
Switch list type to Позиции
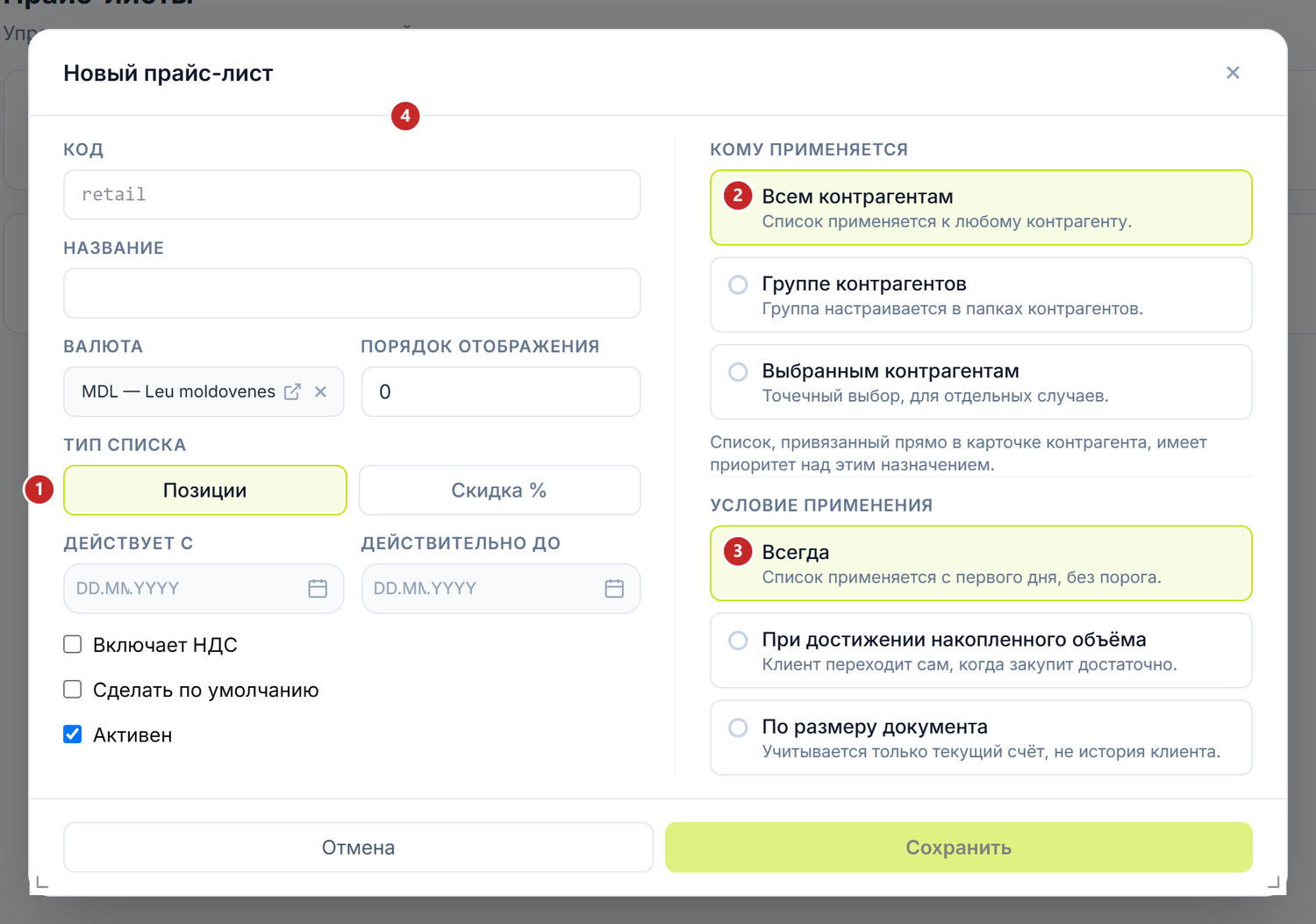(x=205, y=491)
